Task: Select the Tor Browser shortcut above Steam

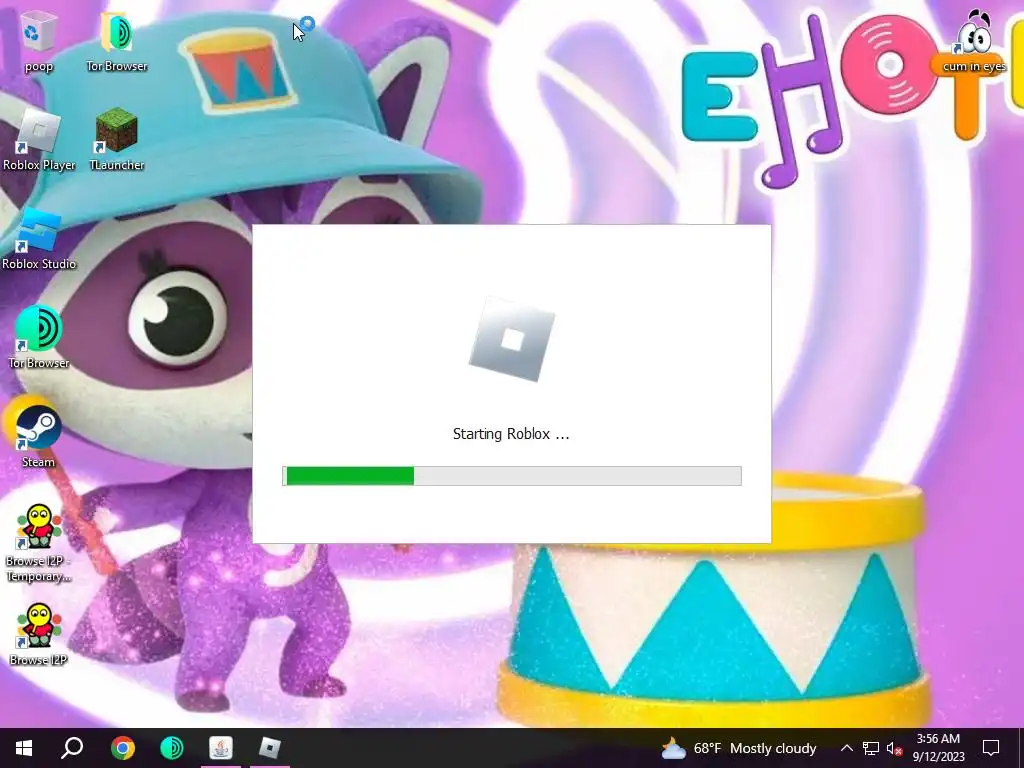Action: pyautogui.click(x=39, y=338)
